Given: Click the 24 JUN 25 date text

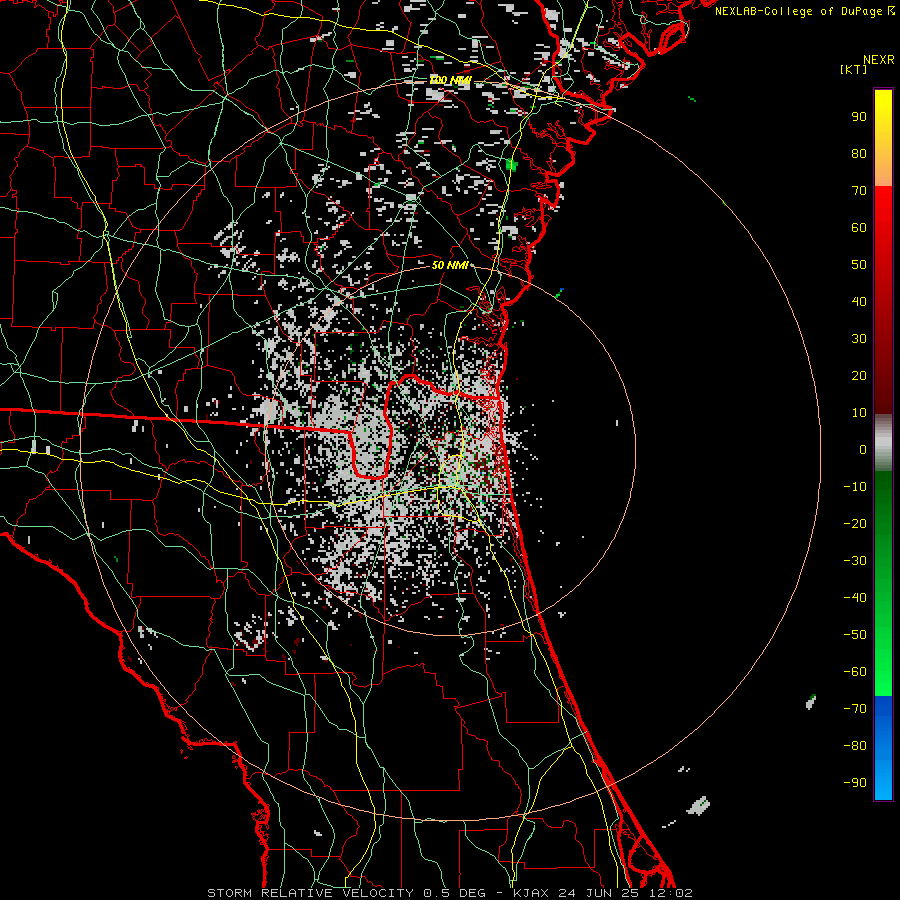Looking at the screenshot, I should 598,893.
